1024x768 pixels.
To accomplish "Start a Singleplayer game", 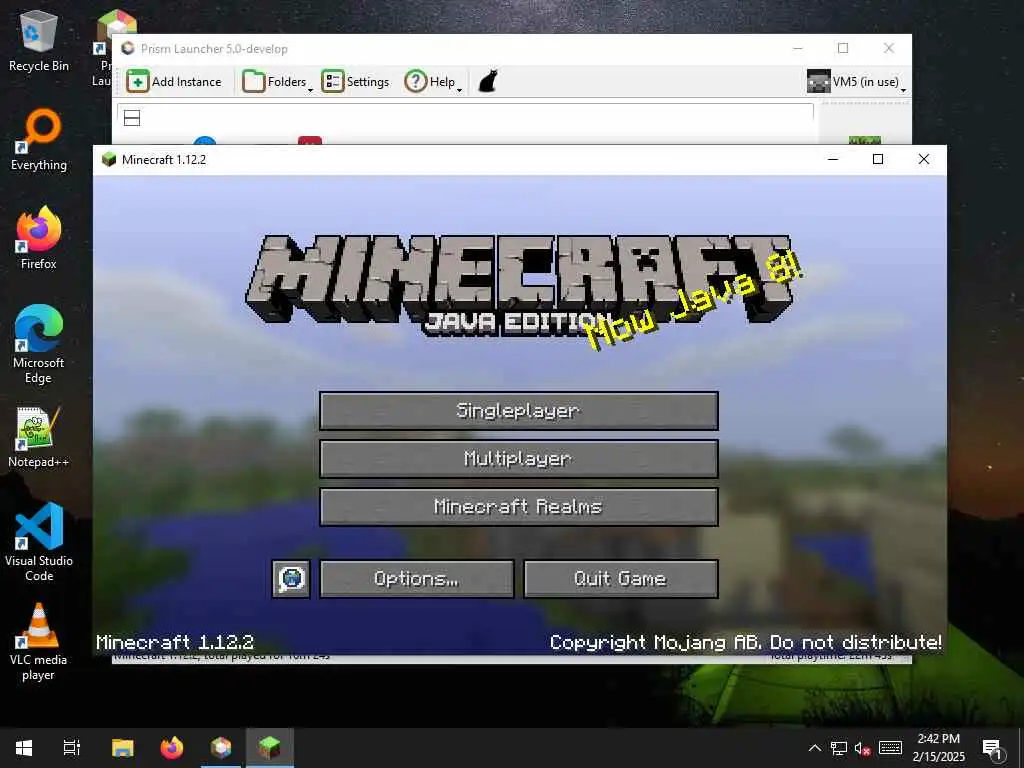I will point(519,411).
